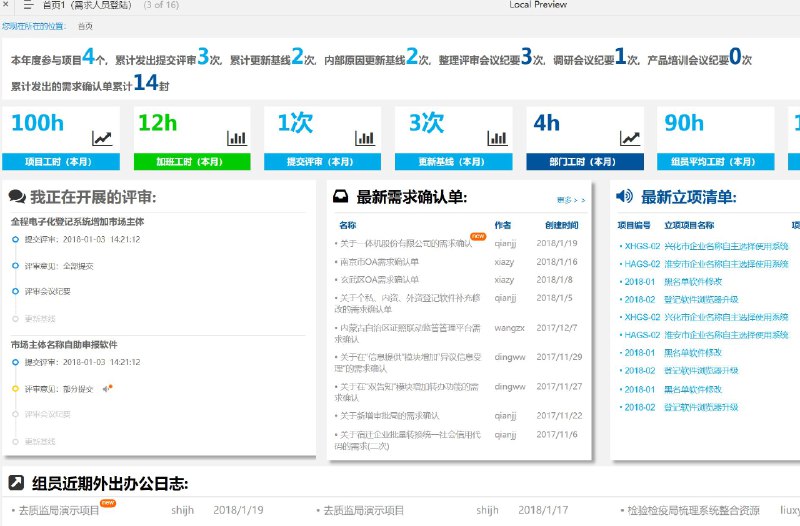This screenshot has width=800, height=526.
Task: Open 去质监局演示项目 log dated 2018/1/17
Action: (x=363, y=510)
